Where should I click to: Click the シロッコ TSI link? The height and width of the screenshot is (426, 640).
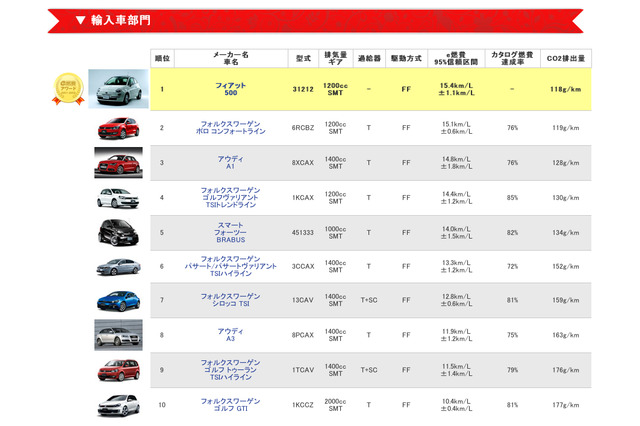click(231, 300)
